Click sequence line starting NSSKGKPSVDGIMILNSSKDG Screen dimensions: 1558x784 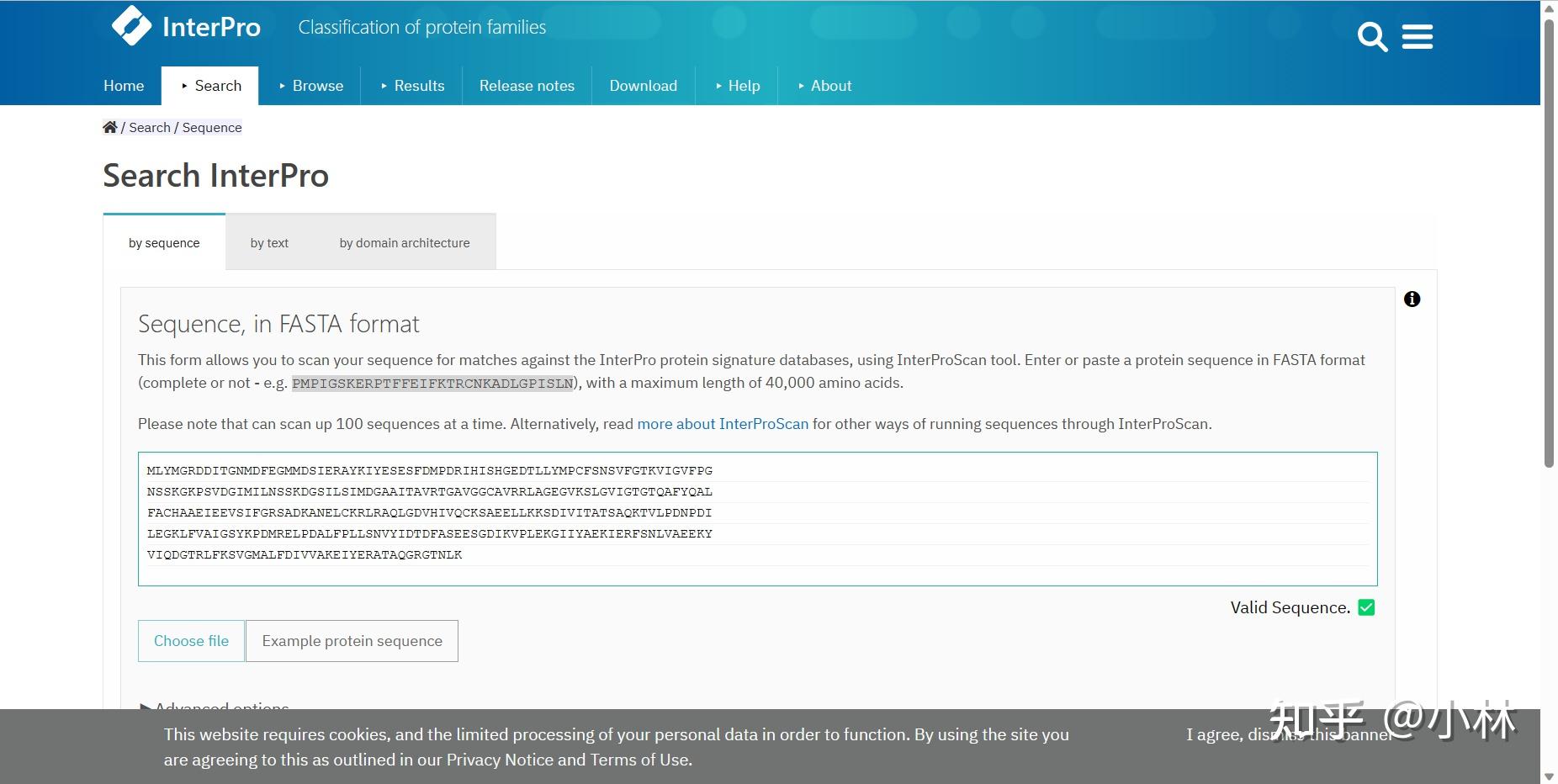(x=430, y=491)
